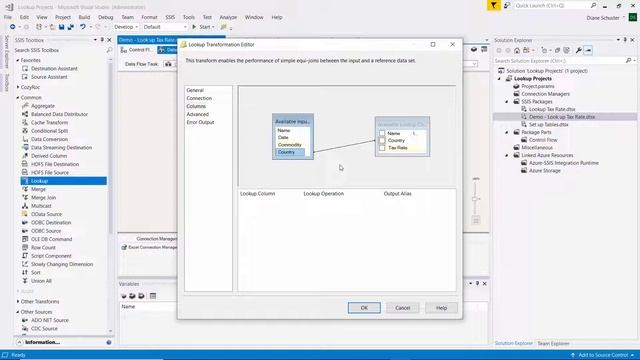The image size is (640, 360).
Task: Select Row Count in toolbox
Action: [x=43, y=247]
